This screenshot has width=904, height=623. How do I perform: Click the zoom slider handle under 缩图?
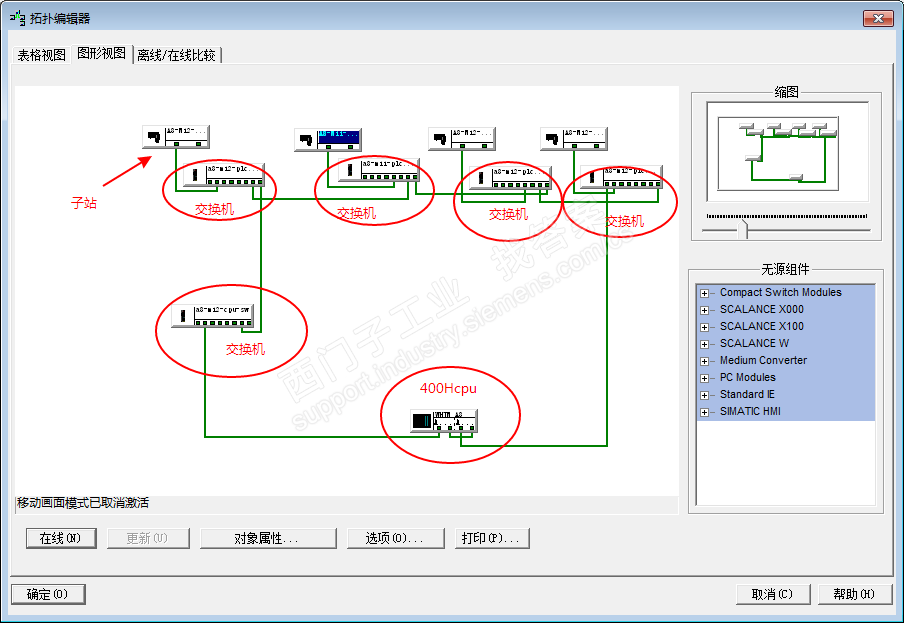(744, 229)
